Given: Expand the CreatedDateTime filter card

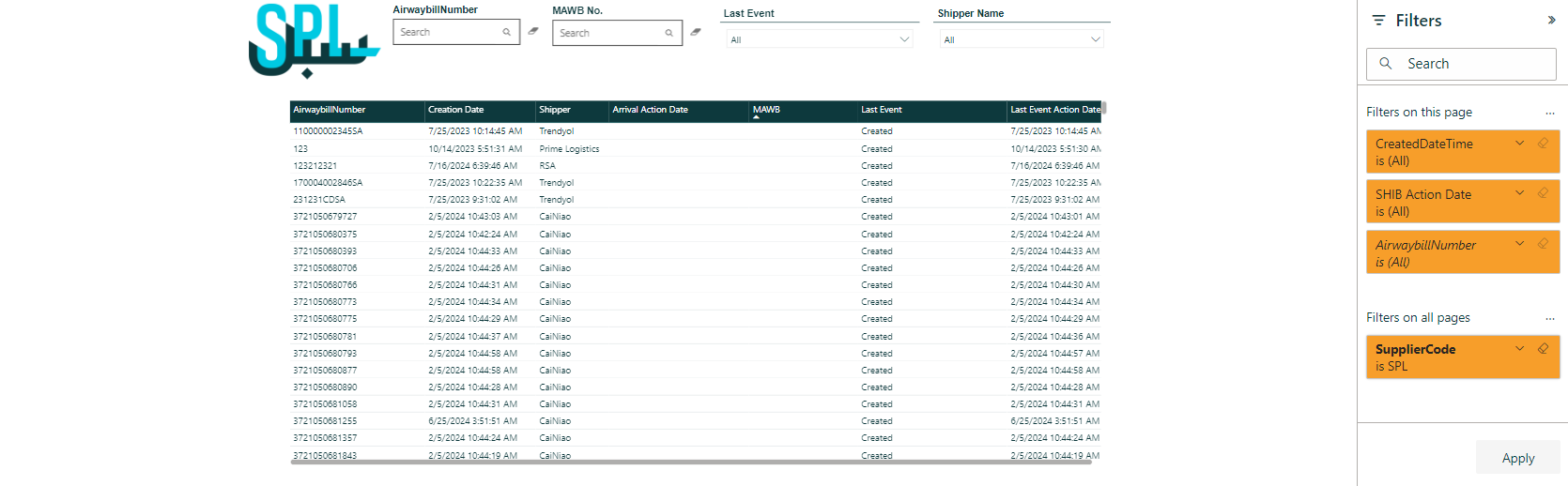Looking at the screenshot, I should click(1519, 144).
